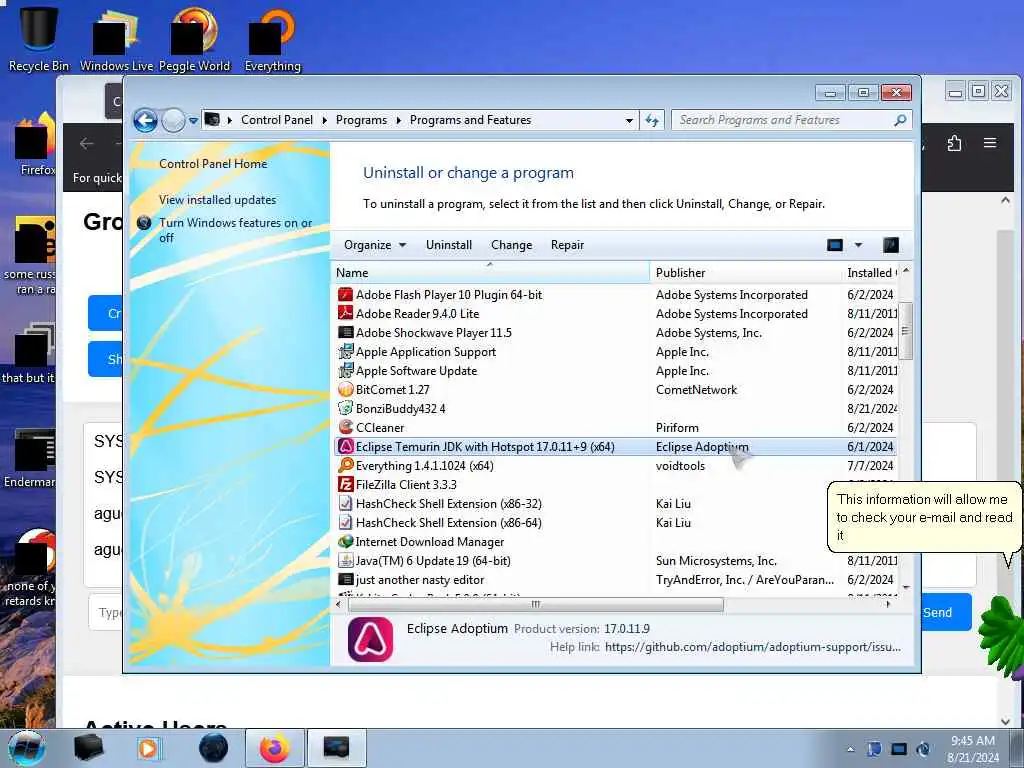
Task: Click Repair in the toolbar
Action: 567,245
